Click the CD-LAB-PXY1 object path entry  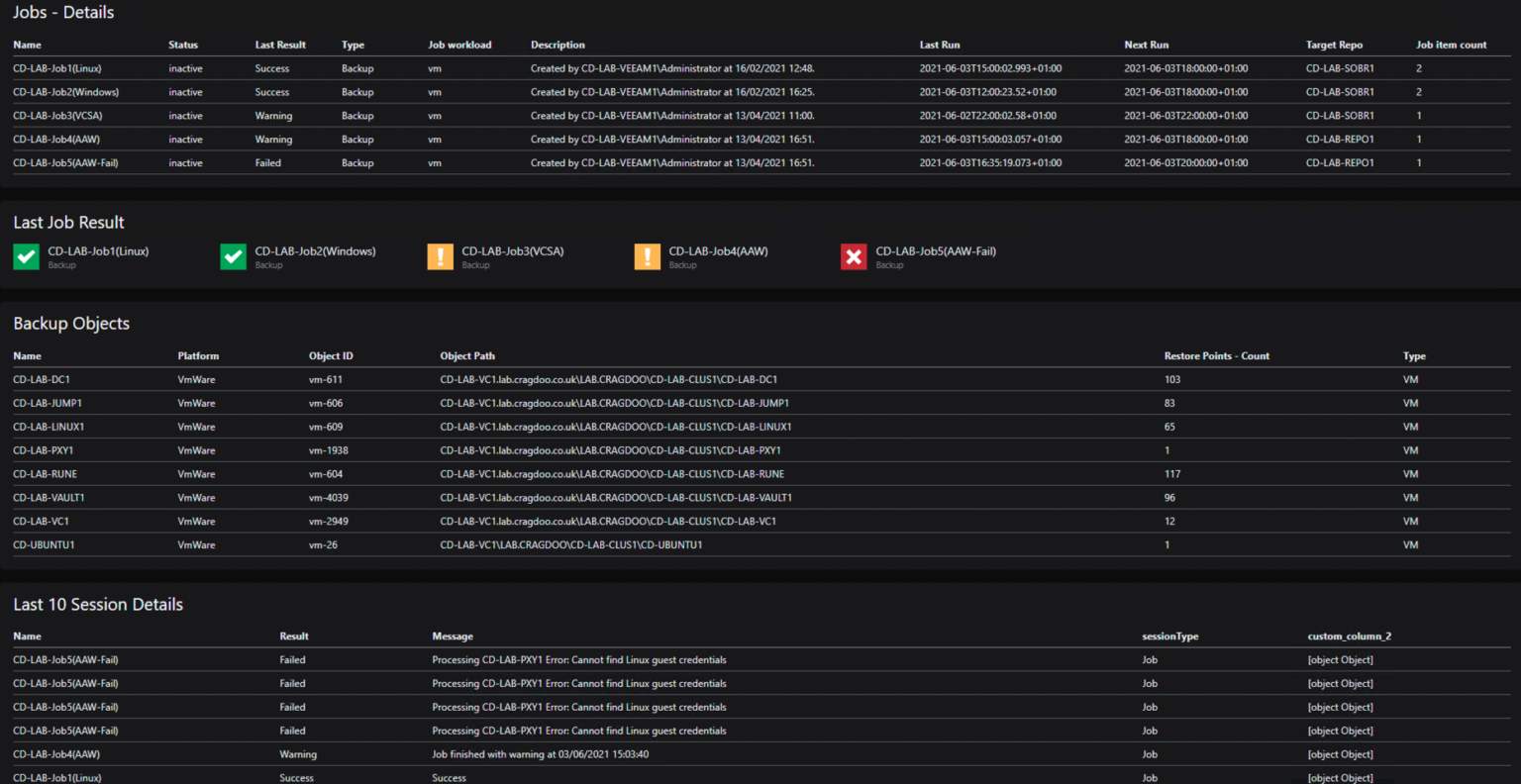(612, 449)
